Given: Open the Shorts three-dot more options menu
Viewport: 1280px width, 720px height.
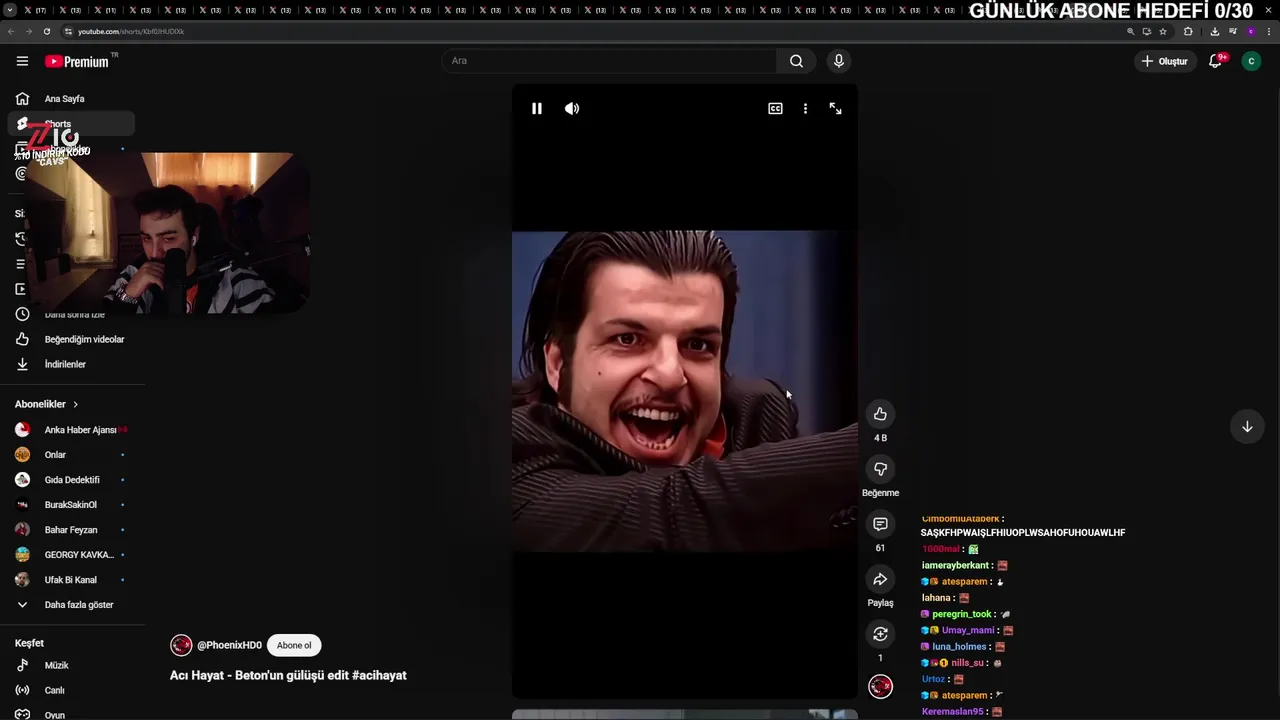Looking at the screenshot, I should pos(805,108).
